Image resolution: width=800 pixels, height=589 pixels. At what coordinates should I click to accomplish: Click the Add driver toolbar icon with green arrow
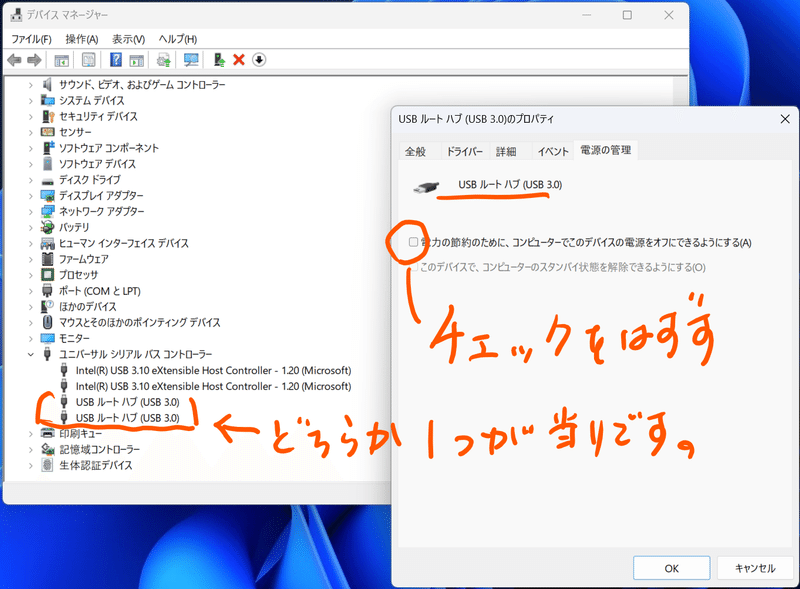pyautogui.click(x=219, y=60)
